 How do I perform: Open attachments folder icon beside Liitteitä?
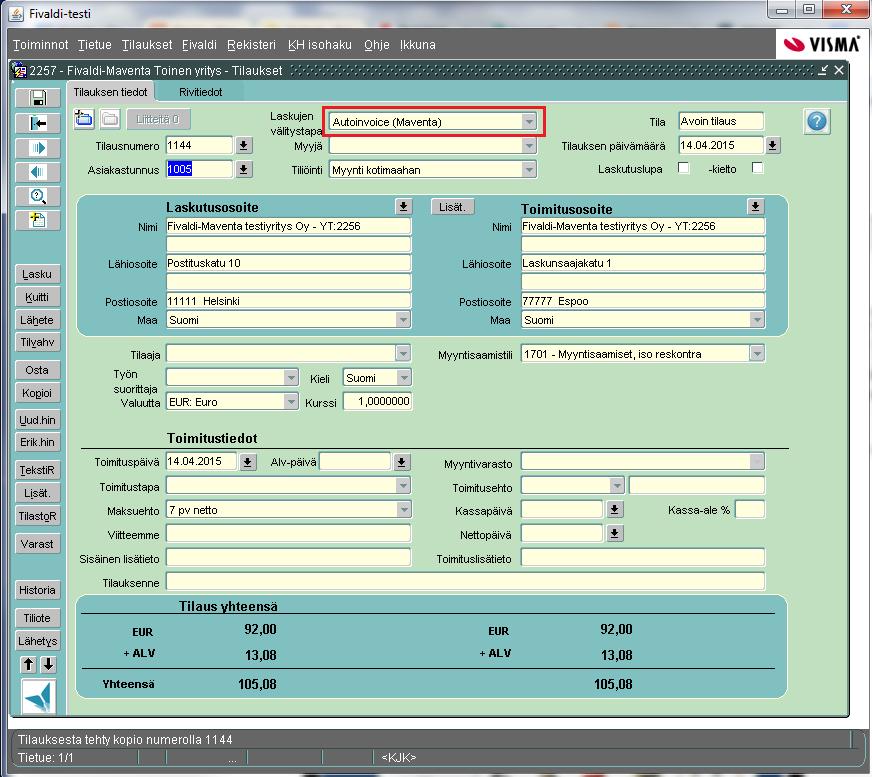coord(84,118)
